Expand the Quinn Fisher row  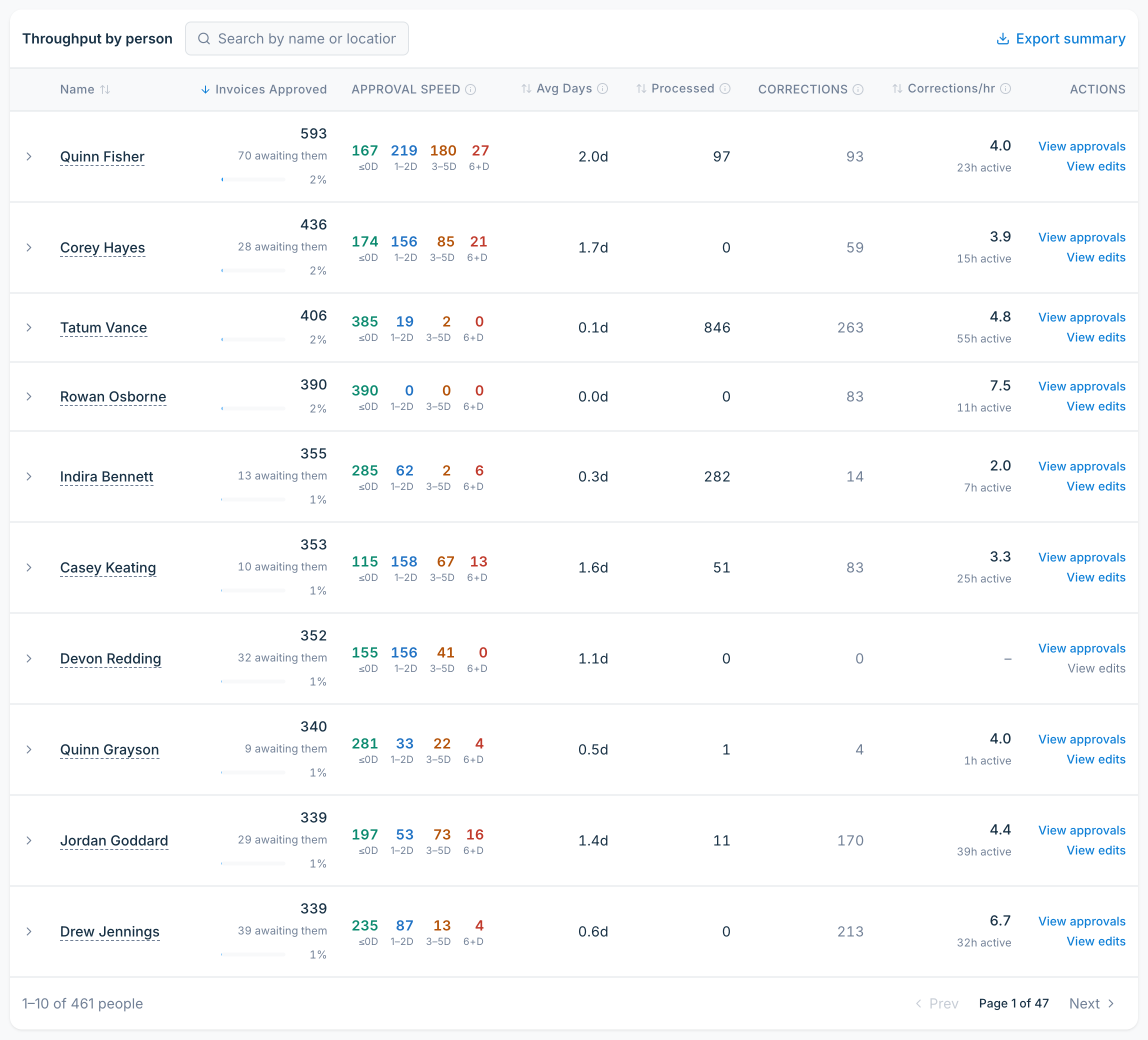point(29,156)
